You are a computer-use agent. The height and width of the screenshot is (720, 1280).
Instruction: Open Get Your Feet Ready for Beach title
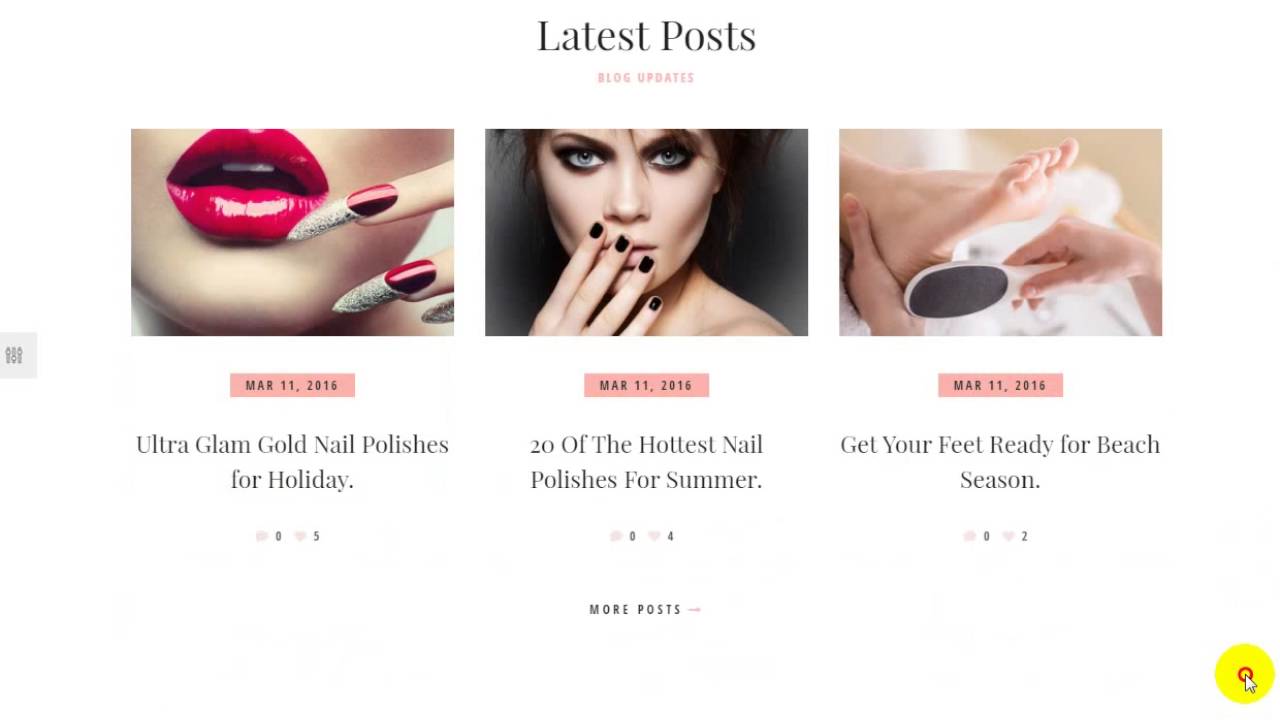point(1000,461)
